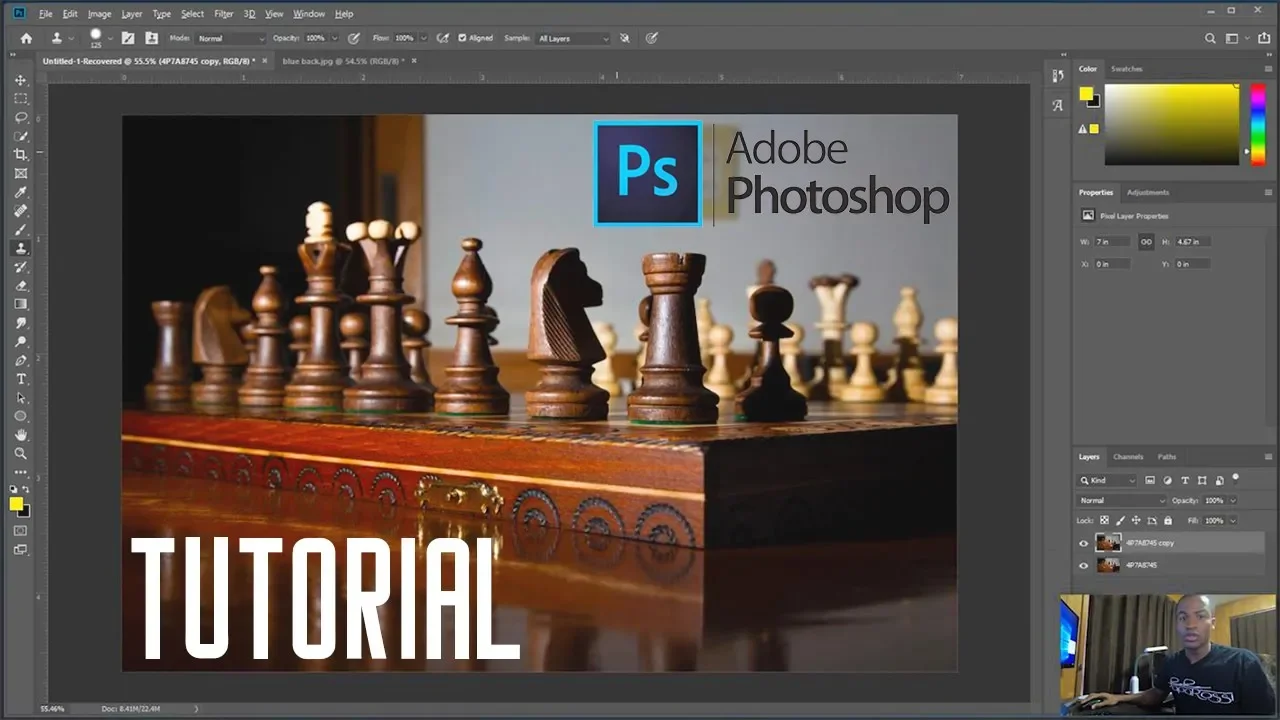
Task: Open the layer blend mode Normal dropdown
Action: point(1122,500)
